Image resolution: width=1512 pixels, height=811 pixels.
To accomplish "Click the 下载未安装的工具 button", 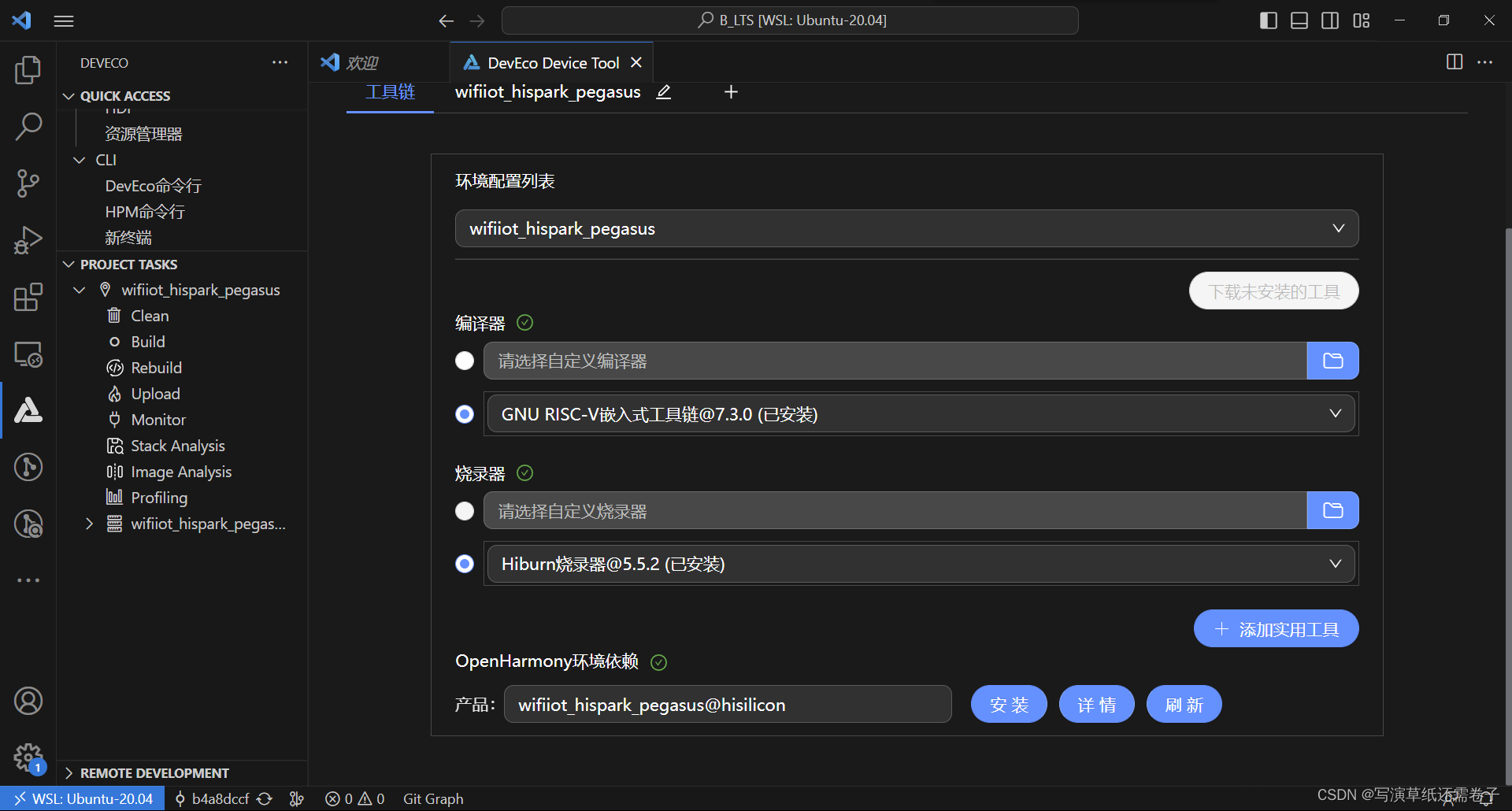I will [x=1273, y=291].
